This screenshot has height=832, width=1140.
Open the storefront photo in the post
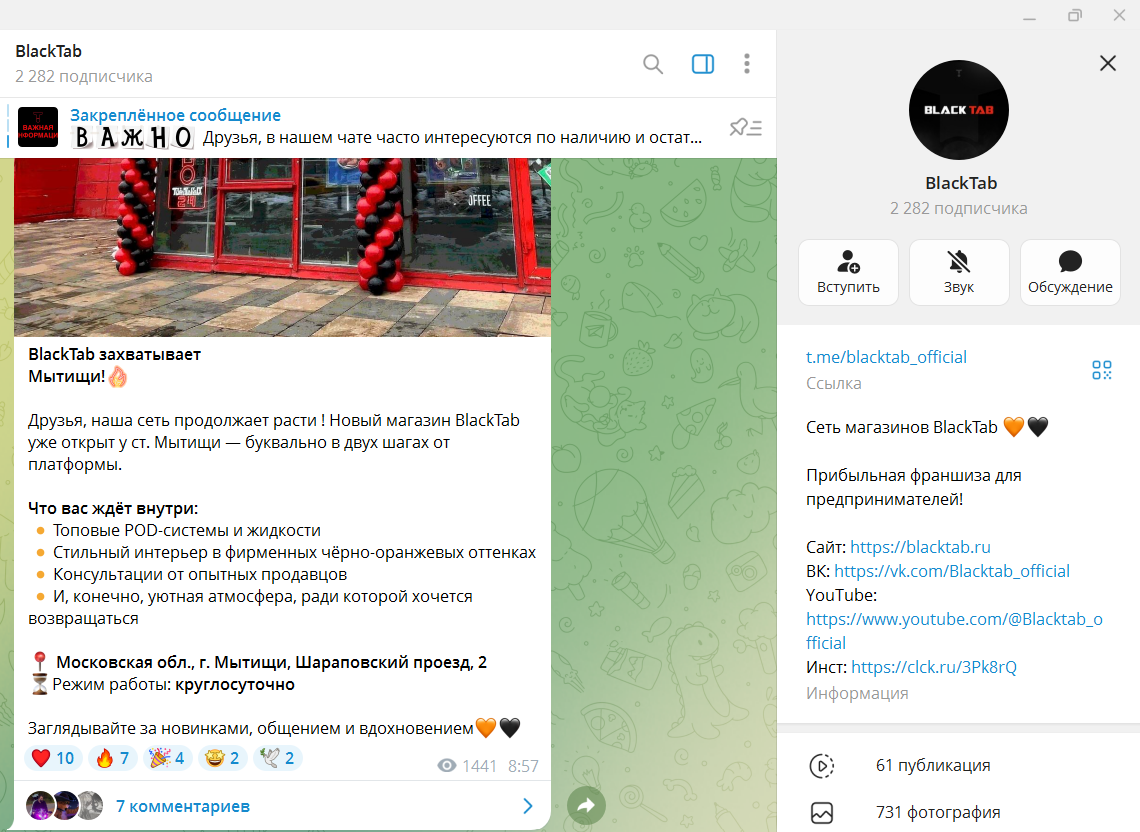282,247
